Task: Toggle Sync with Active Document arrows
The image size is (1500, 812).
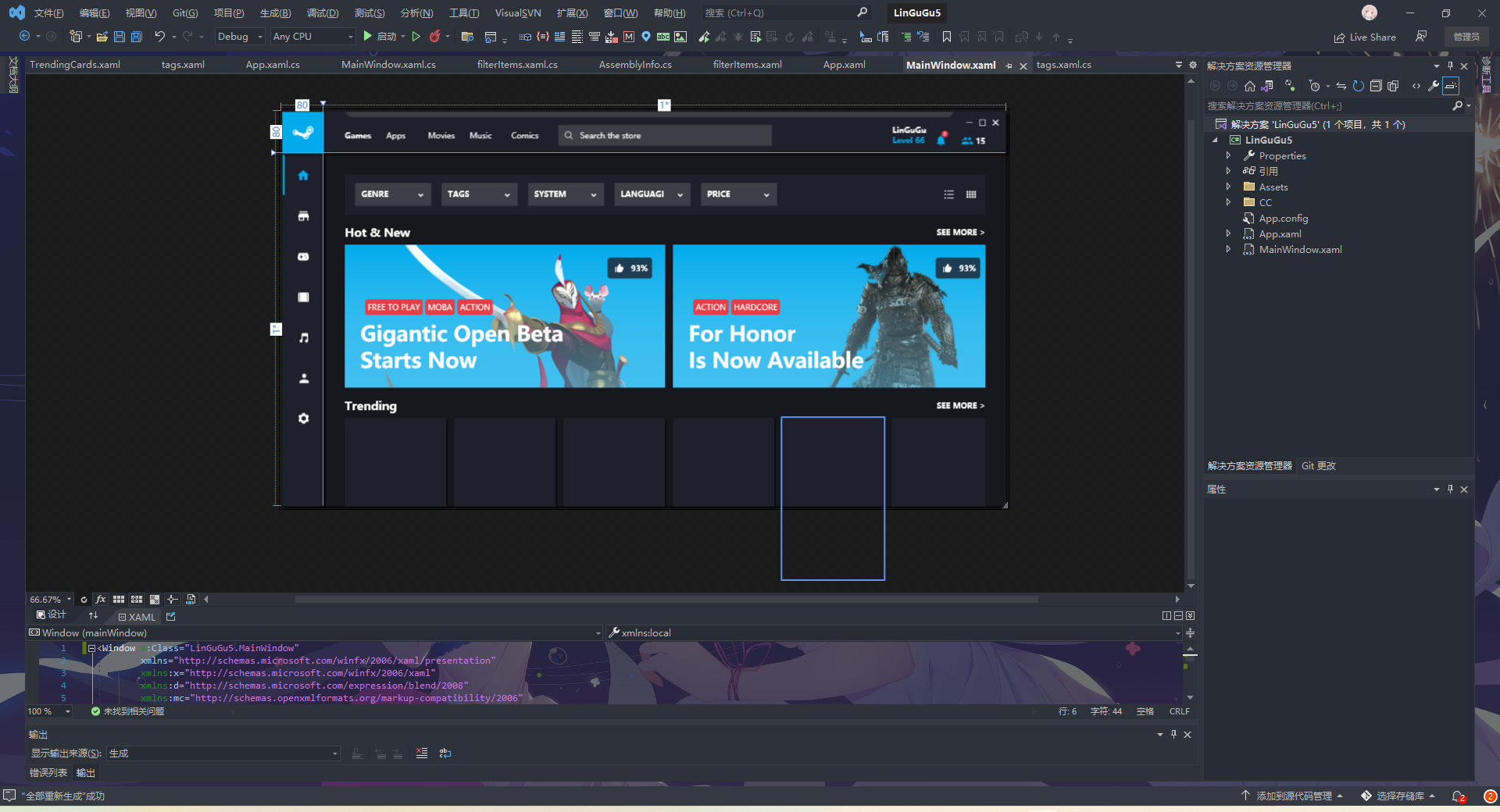Action: (1341, 86)
